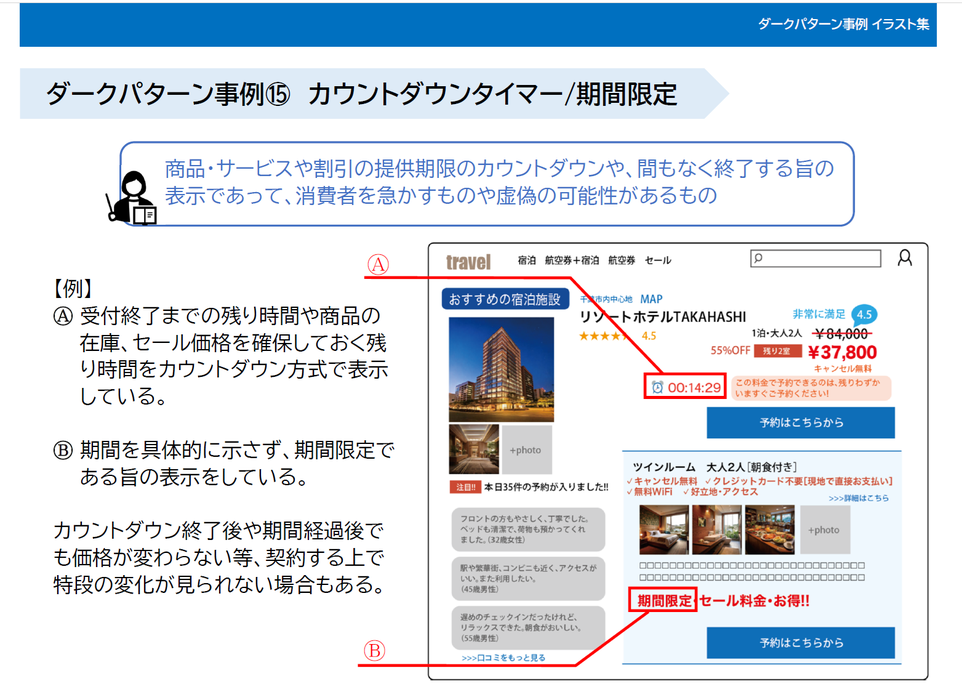This screenshot has height=689, width=962.
Task: Click the hotel lobby thumbnail
Action: point(474,449)
